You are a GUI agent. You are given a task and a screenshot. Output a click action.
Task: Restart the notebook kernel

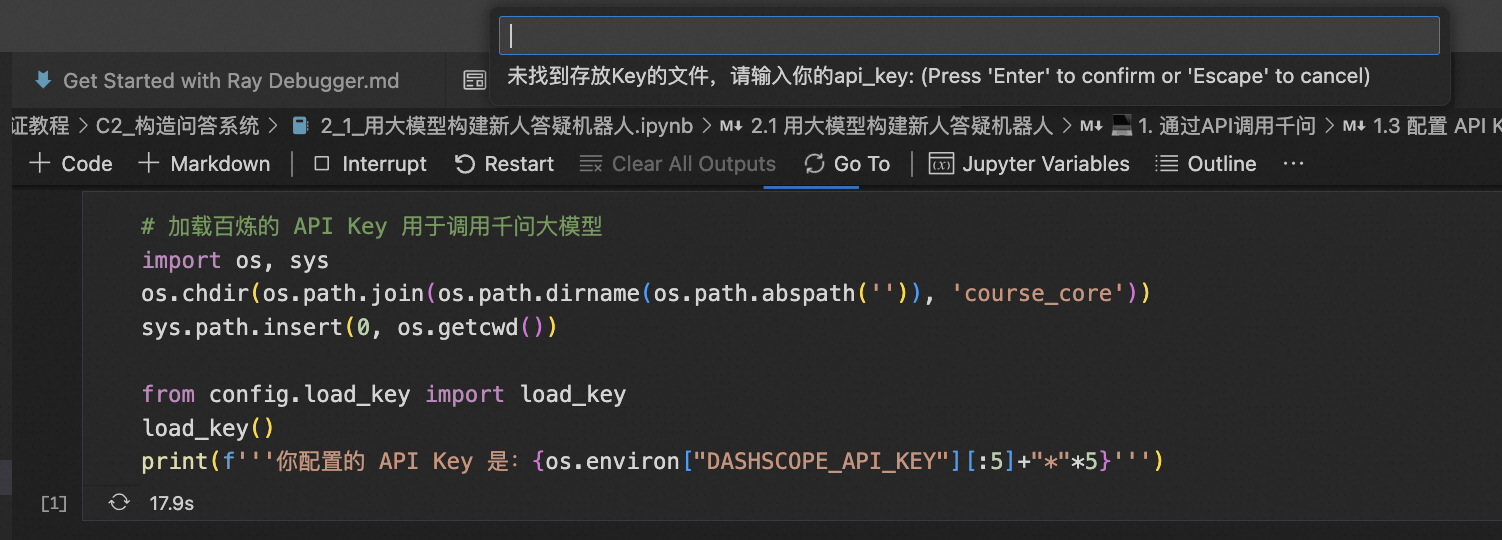(x=504, y=164)
